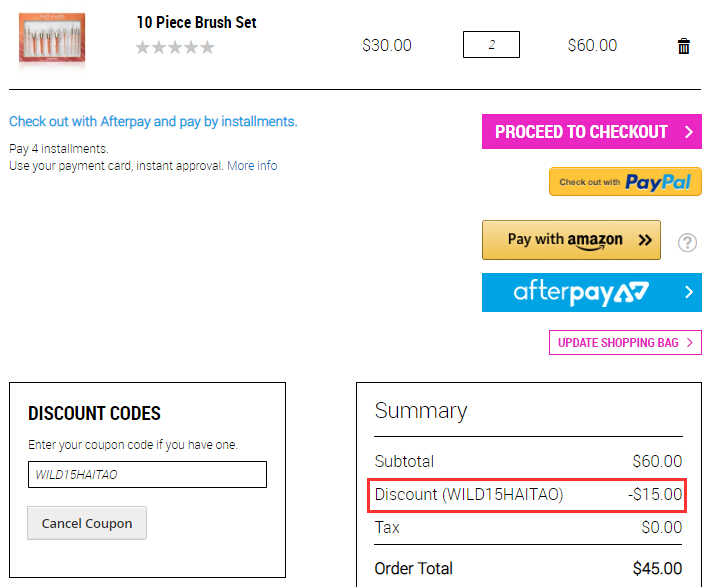Click Update Shopping Bag button
Screen dimensions: 709x587
[x=625, y=343]
